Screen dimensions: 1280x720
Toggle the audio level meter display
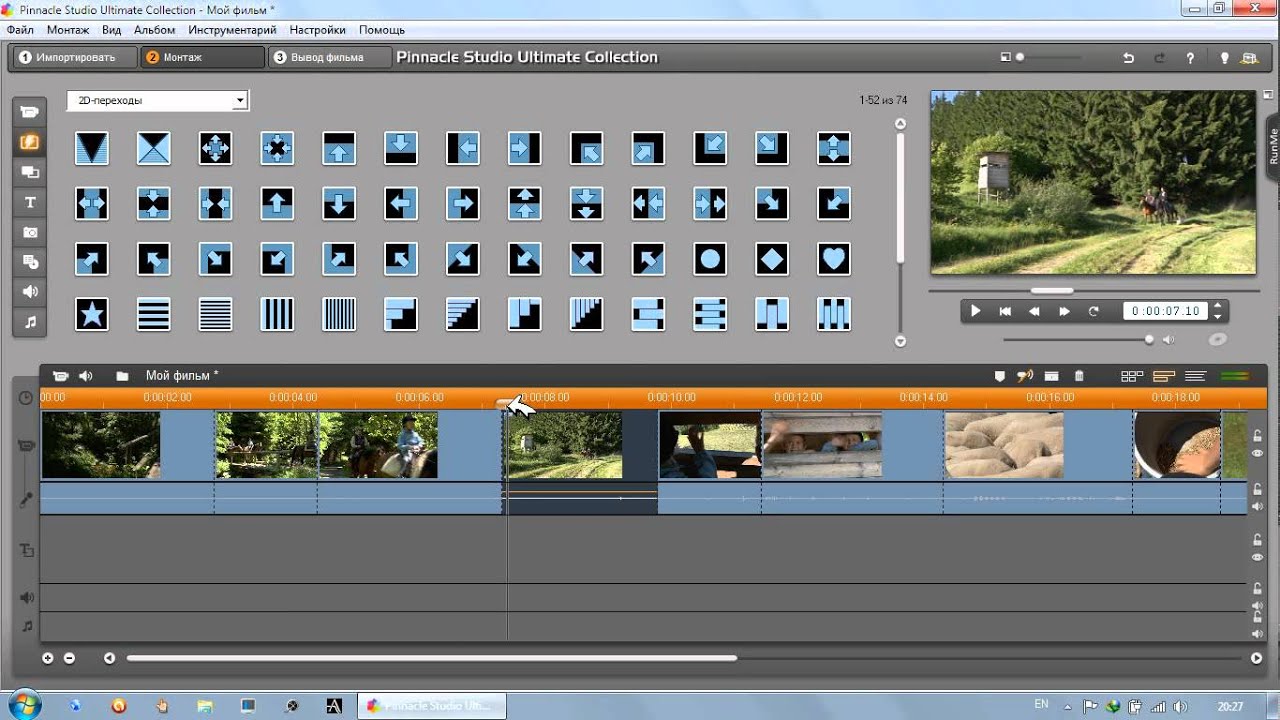click(x=1235, y=376)
